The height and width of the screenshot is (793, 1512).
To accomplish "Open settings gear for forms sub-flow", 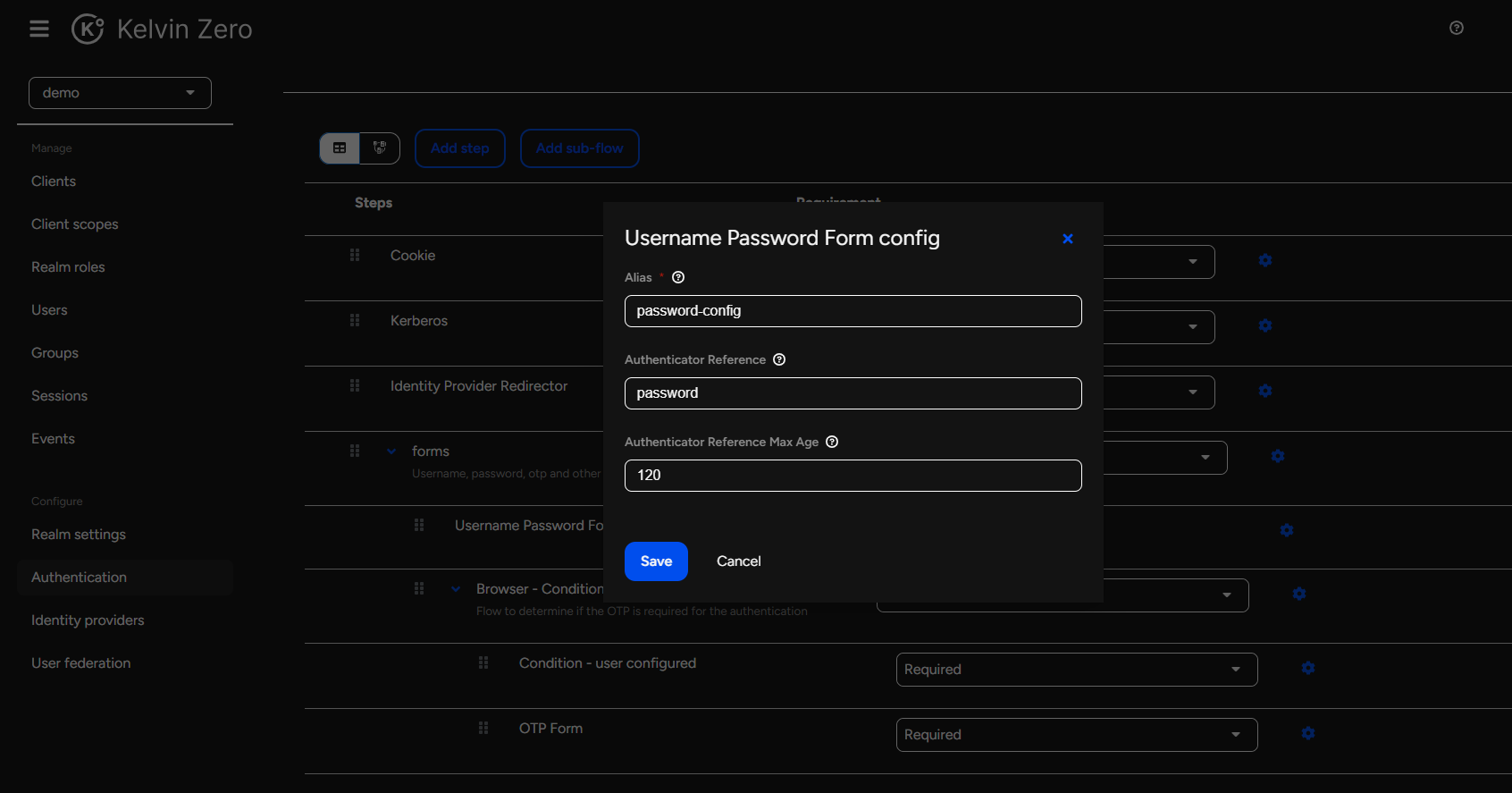I will 1278,456.
